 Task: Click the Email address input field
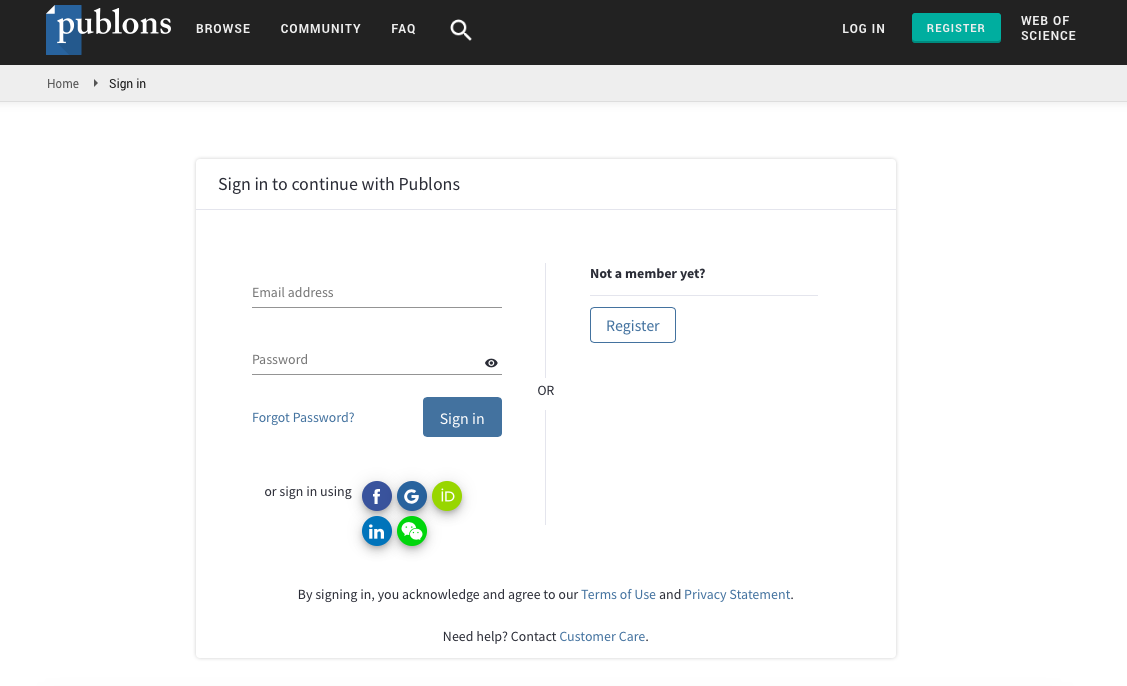tap(376, 292)
